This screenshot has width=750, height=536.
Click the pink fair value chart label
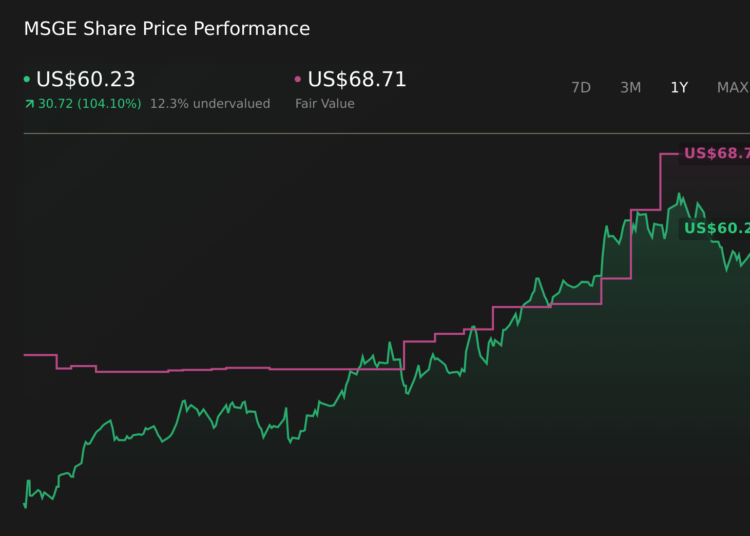(x=715, y=153)
